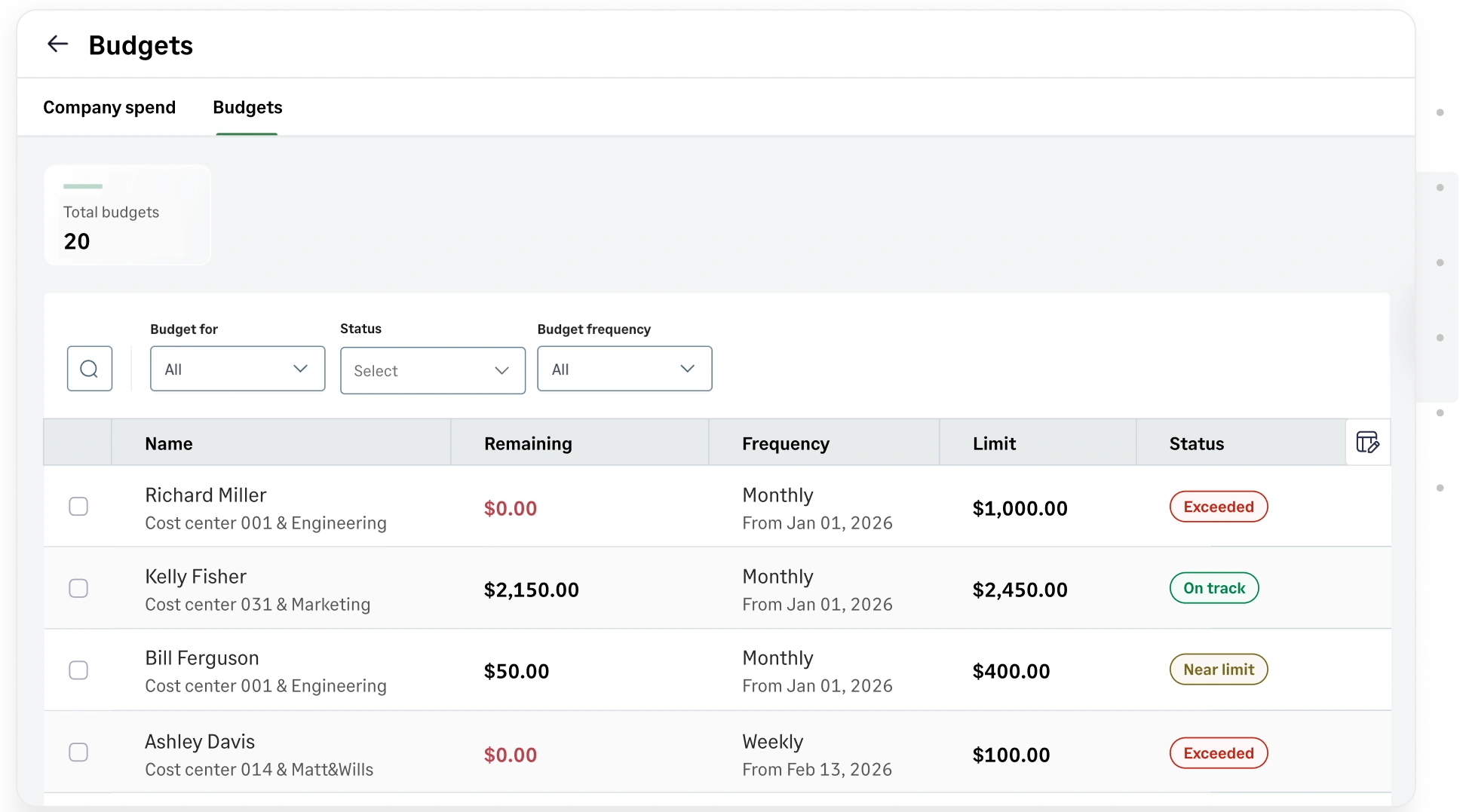1466x812 pixels.
Task: Click the green progress bar on Total budgets card
Action: (84, 185)
